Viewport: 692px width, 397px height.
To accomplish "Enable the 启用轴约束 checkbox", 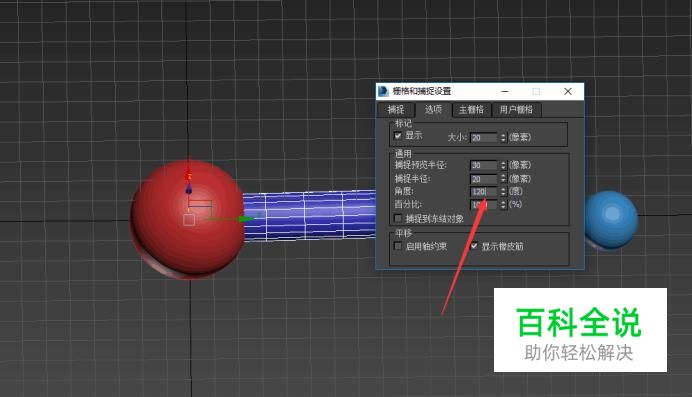I will coord(398,246).
